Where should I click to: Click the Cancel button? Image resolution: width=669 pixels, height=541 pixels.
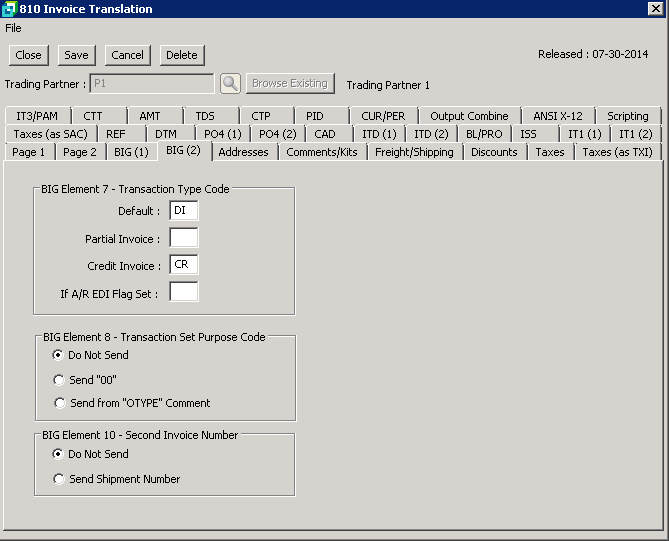(127, 55)
